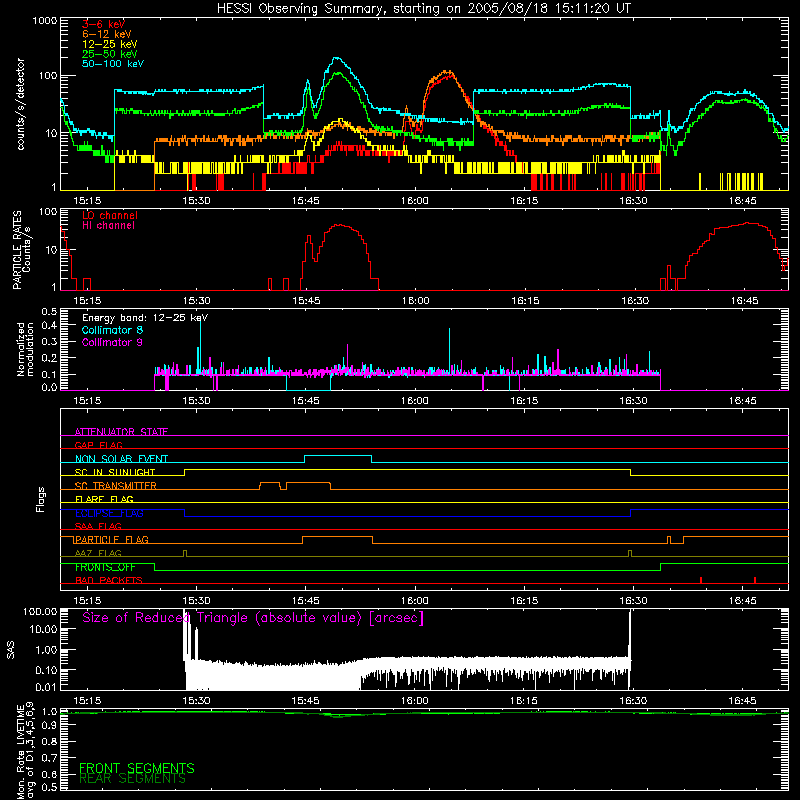
Task: Click the Flags panel axis label
Action: point(40,499)
